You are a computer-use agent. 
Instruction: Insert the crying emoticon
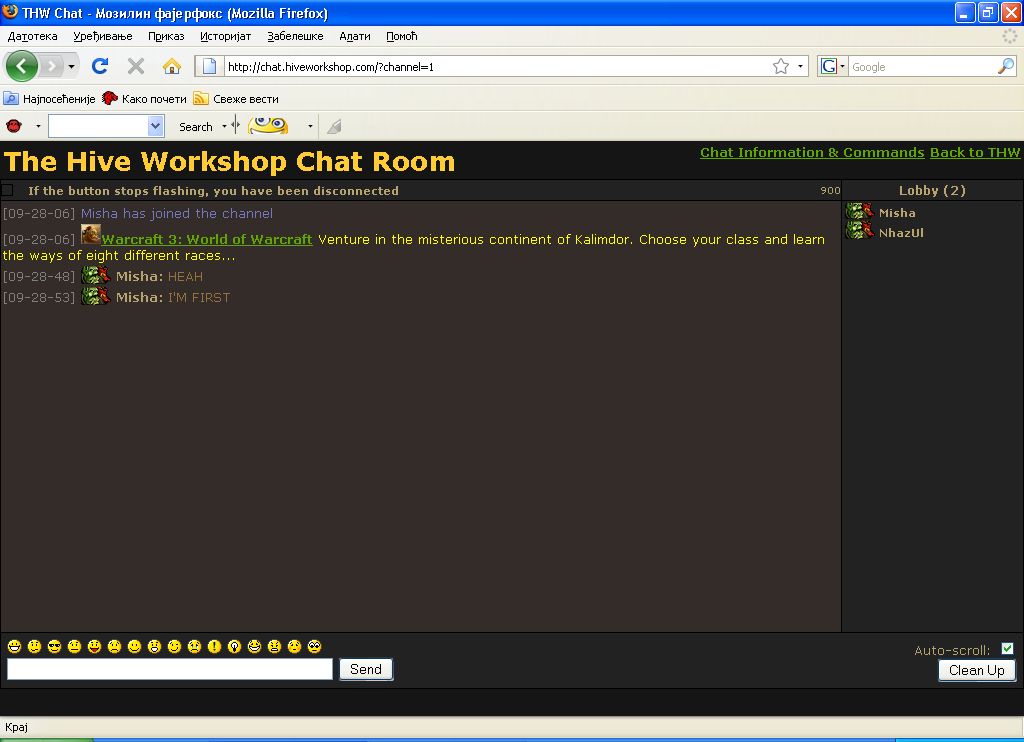pyautogui.click(x=195, y=647)
